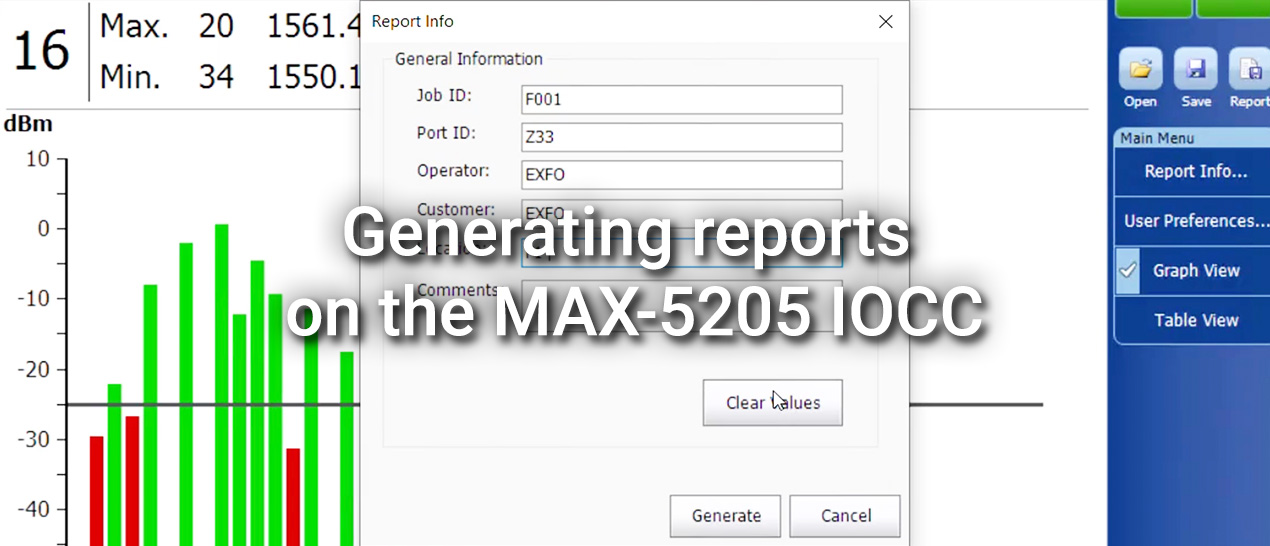Click the General Information group label
Image resolution: width=1270 pixels, height=546 pixels.
pos(469,59)
